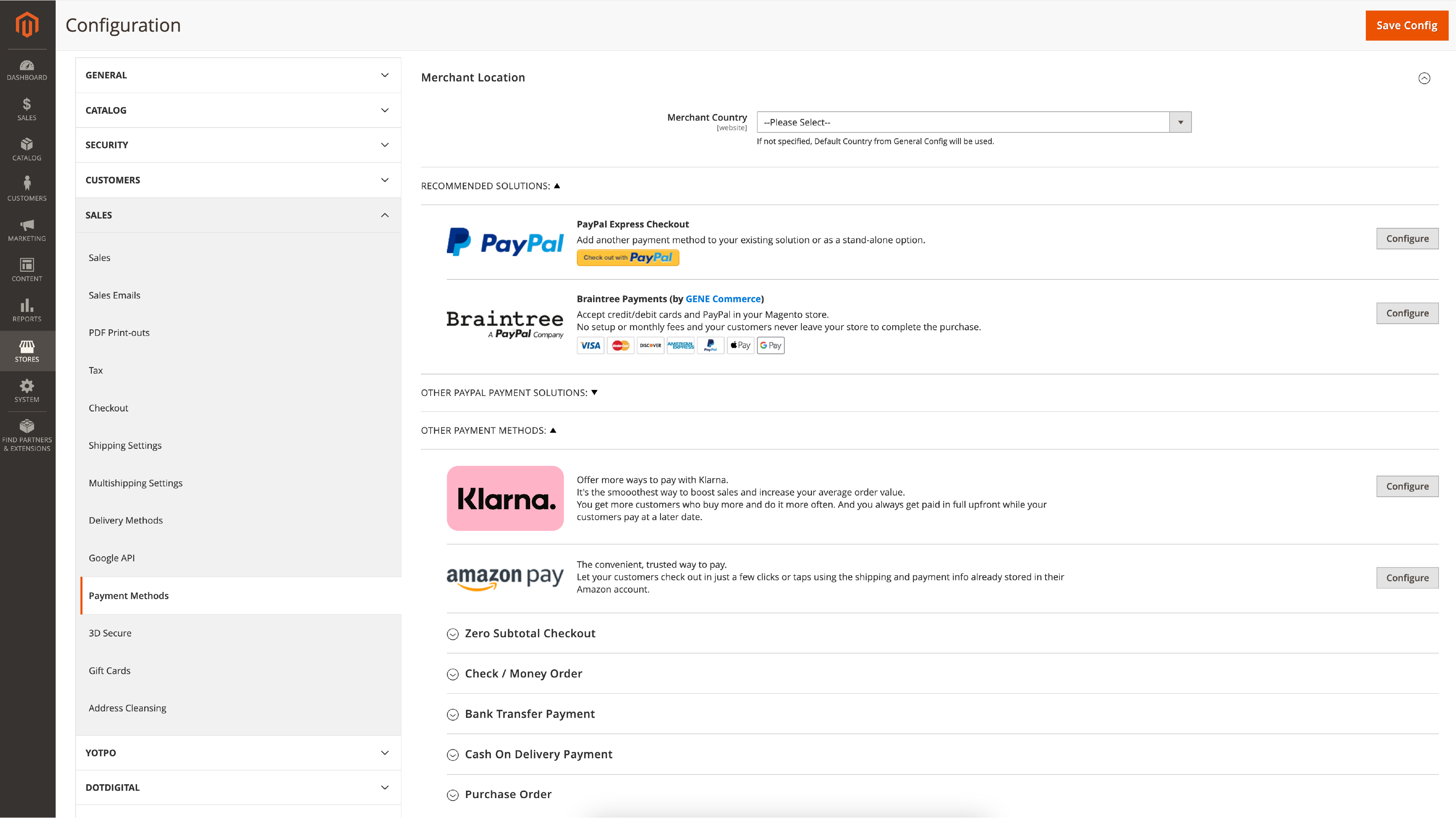The image size is (1456, 818).
Task: Configure Klarna payment method
Action: pyautogui.click(x=1407, y=487)
